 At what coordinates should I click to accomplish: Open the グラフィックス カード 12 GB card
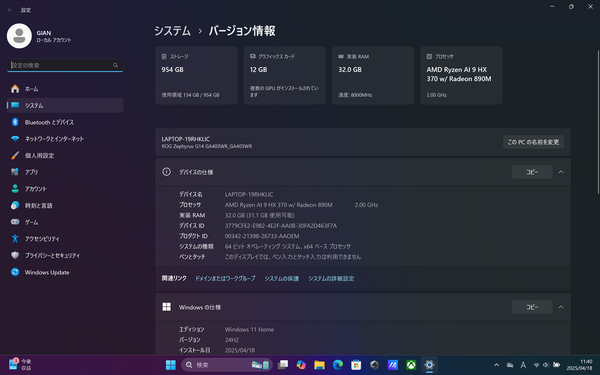coord(285,75)
